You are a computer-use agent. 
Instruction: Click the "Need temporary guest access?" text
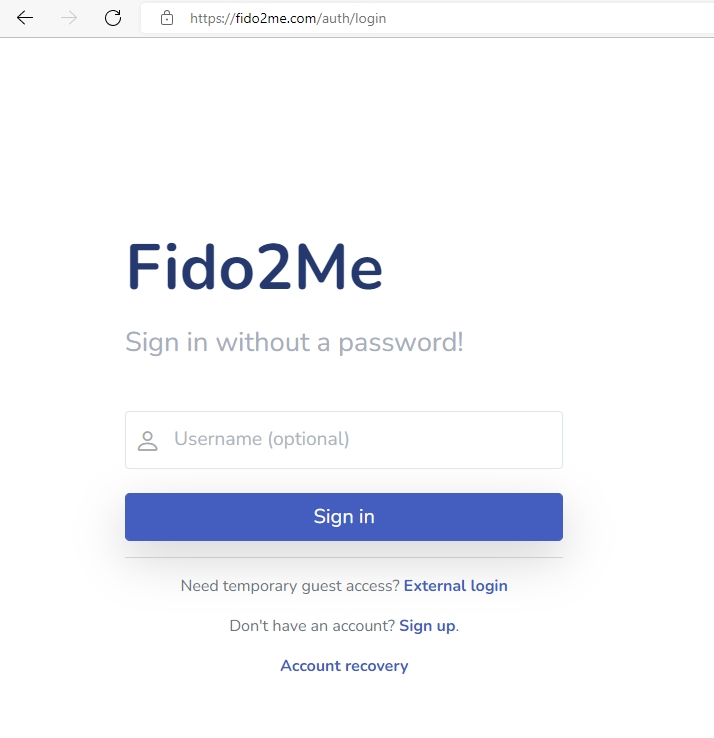click(290, 586)
